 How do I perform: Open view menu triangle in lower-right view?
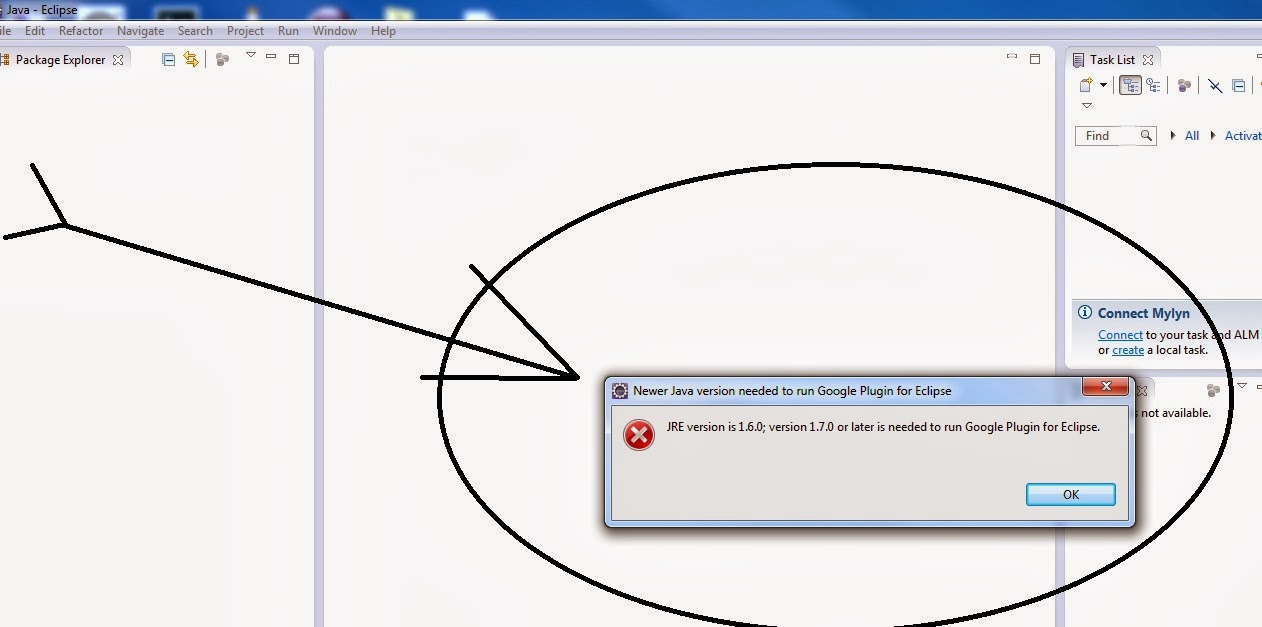(x=1242, y=385)
